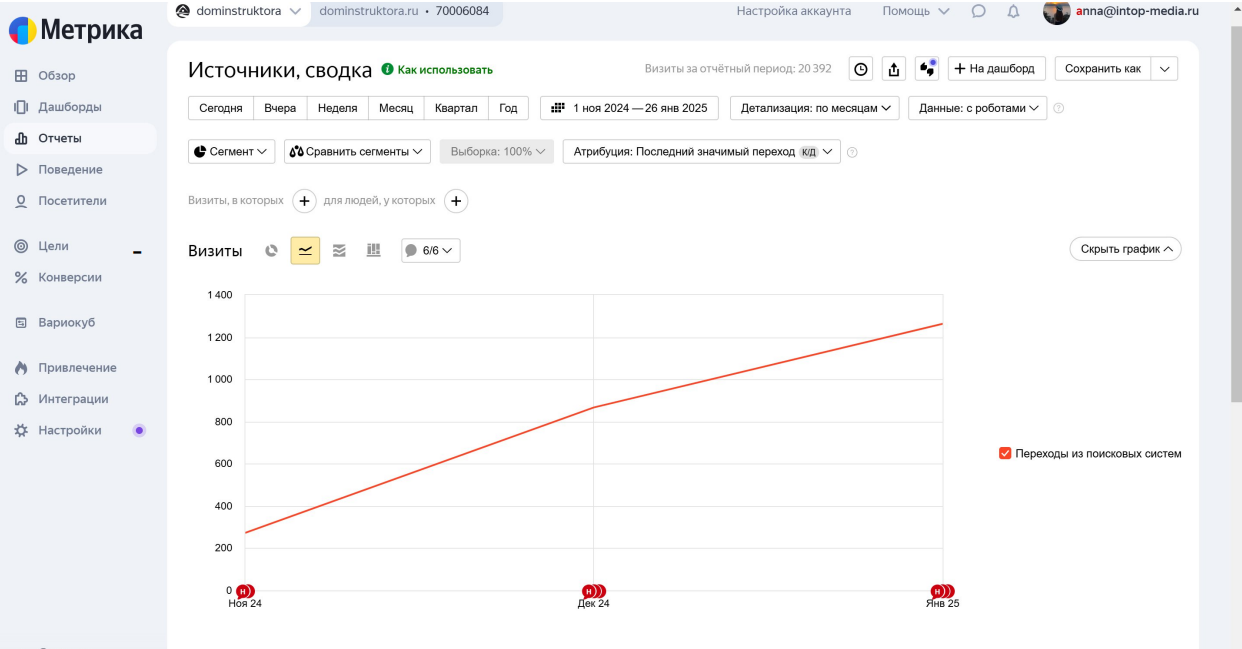Image resolution: width=1242 pixels, height=649 pixels.
Task: Open the 'Сегмент' dropdown
Action: (232, 152)
